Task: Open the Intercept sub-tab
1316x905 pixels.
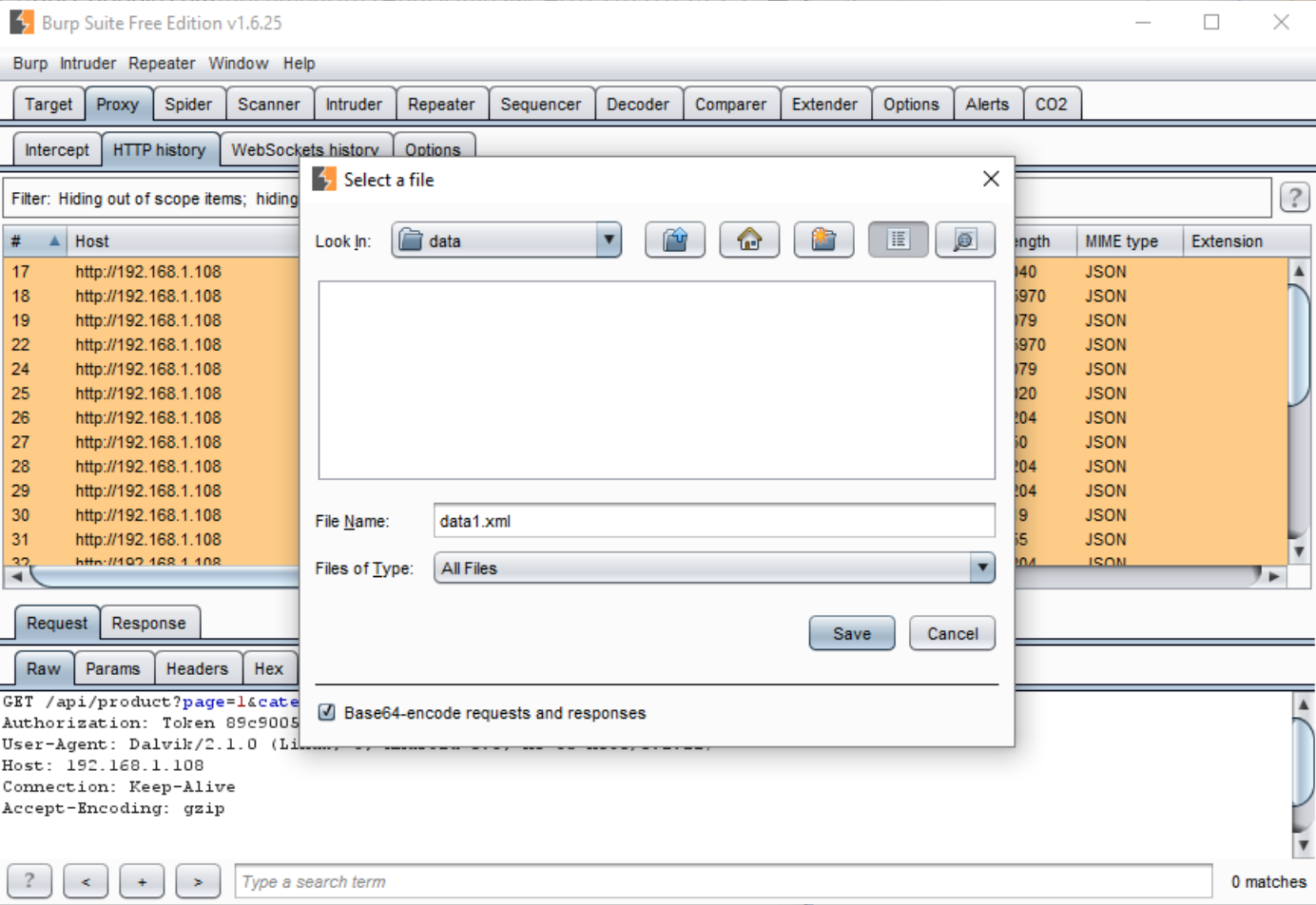Action: pos(57,150)
